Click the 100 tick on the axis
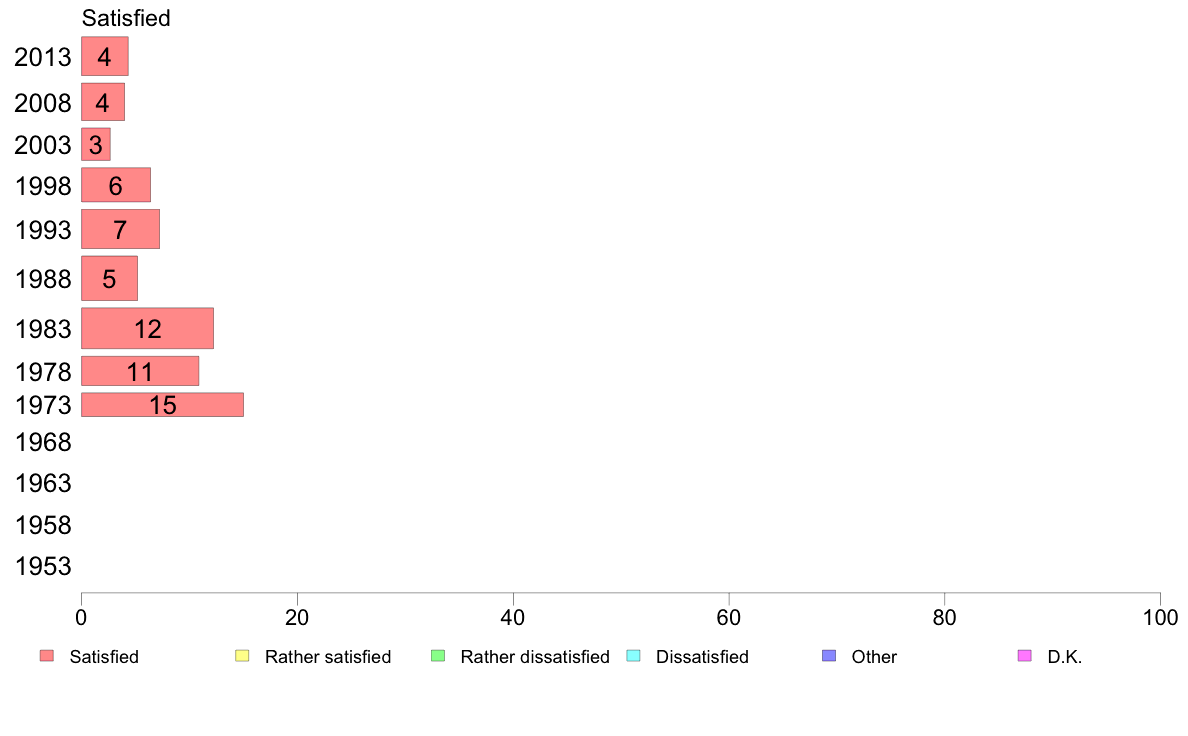Viewport: 1188px width, 736px height. click(1160, 619)
